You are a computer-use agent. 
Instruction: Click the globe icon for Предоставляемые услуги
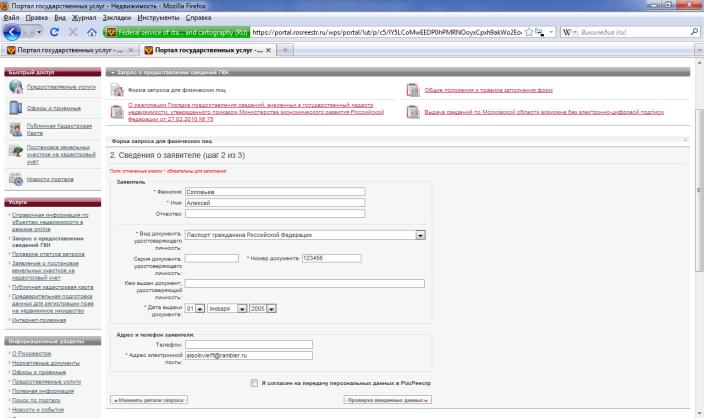point(16,87)
